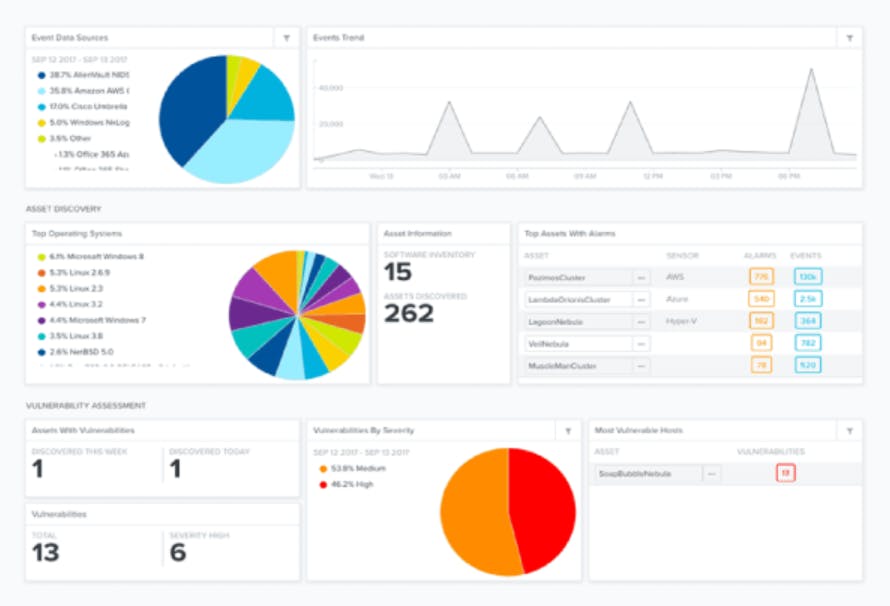Click the filter icon on Event Data Sources
Viewport: 890px width, 606px height.
[x=287, y=38]
